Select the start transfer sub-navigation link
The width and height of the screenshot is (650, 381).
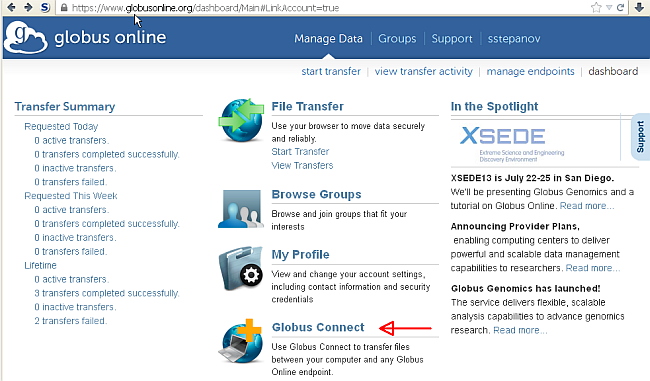click(331, 71)
